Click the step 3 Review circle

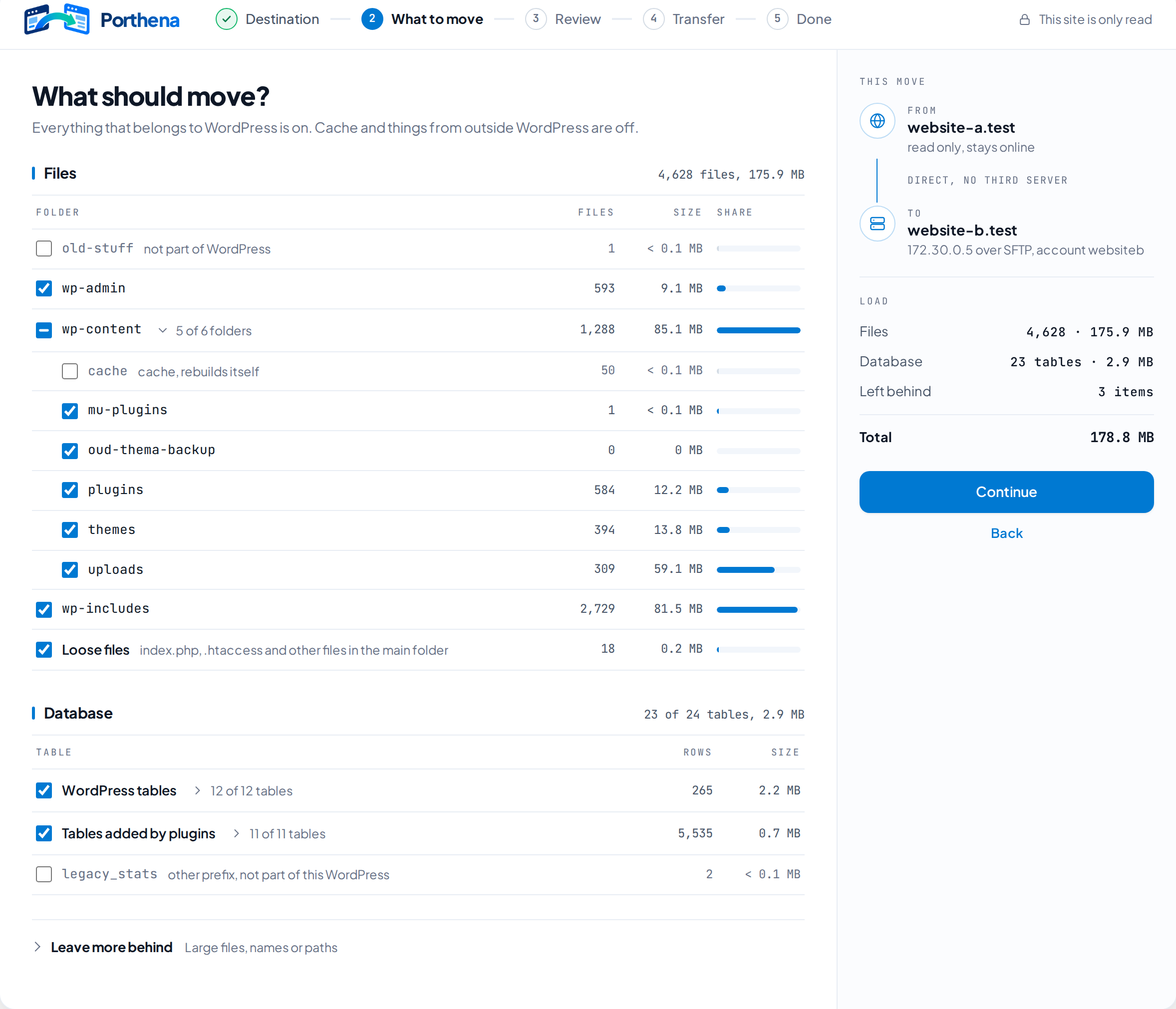click(536, 19)
